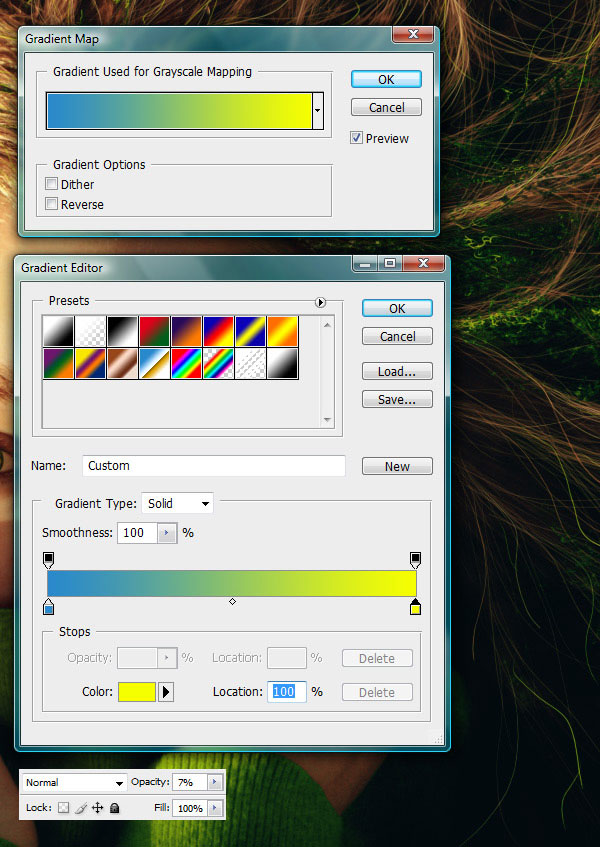This screenshot has width=600, height=847.
Task: Open the stop Color flyout arrow
Action: pos(166,692)
